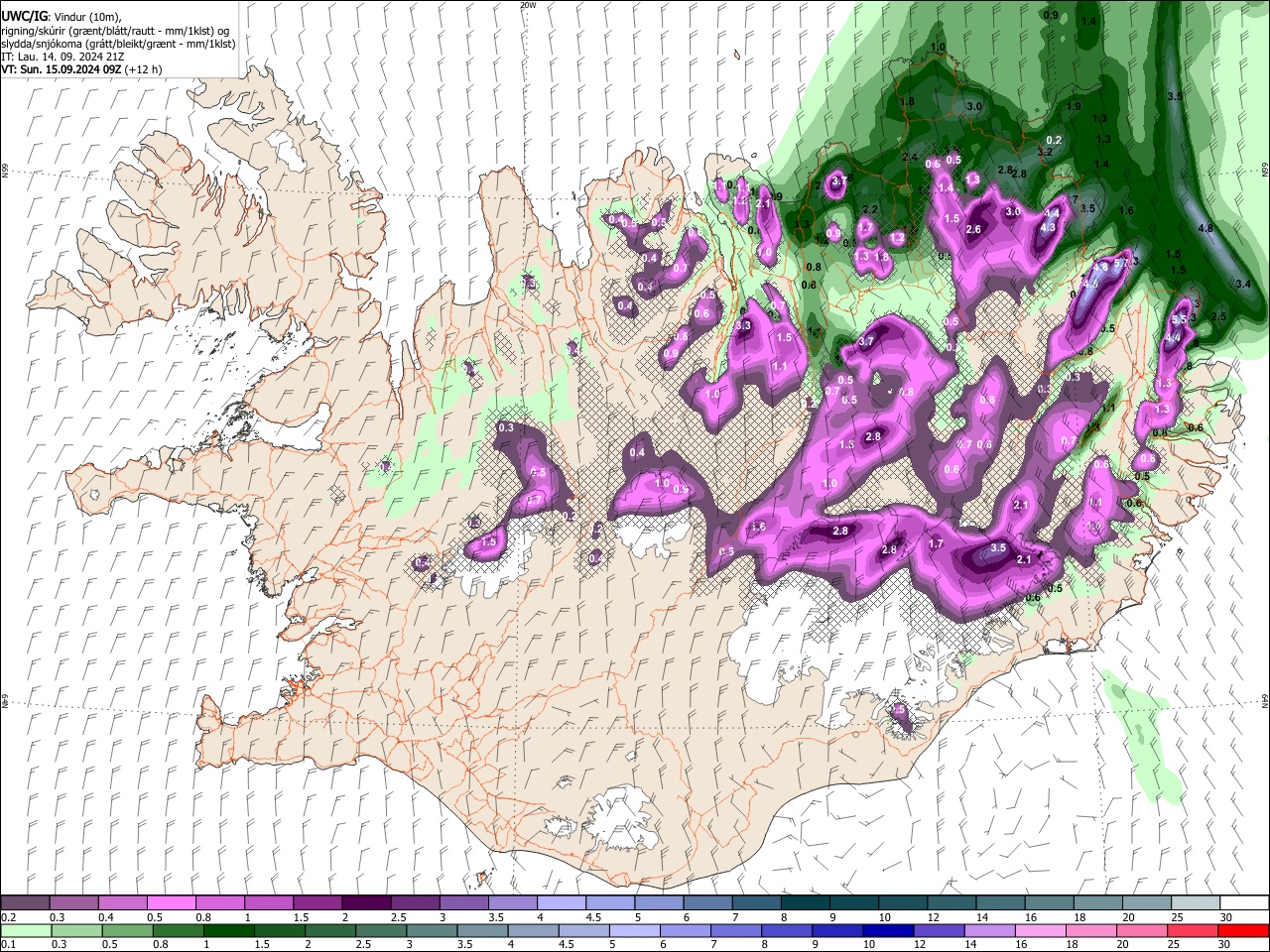The width and height of the screenshot is (1270, 952).
Task: Select the pale grey 25–30 snow scale swatch
Action: (1196, 903)
